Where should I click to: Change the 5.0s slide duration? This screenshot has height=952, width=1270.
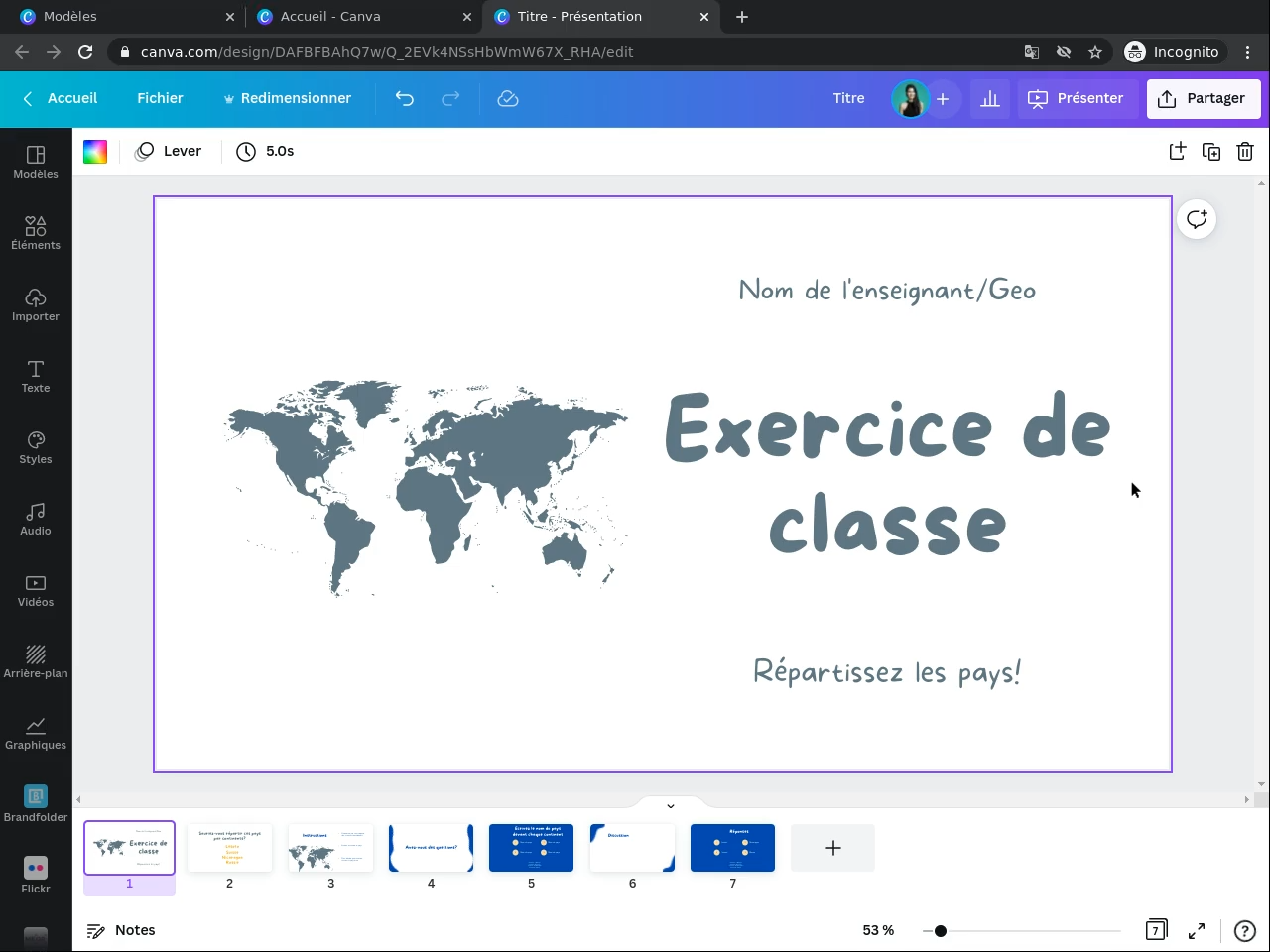coord(266,151)
